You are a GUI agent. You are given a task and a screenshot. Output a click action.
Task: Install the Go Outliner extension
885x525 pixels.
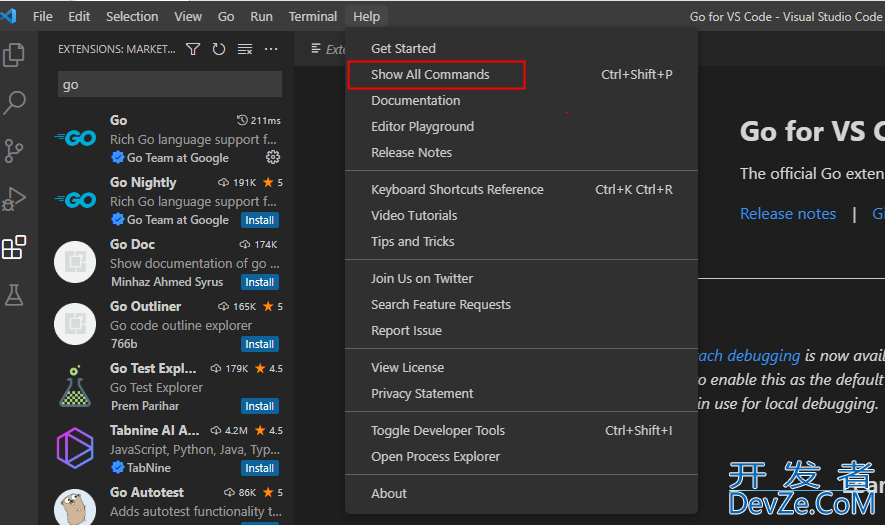tap(260, 344)
